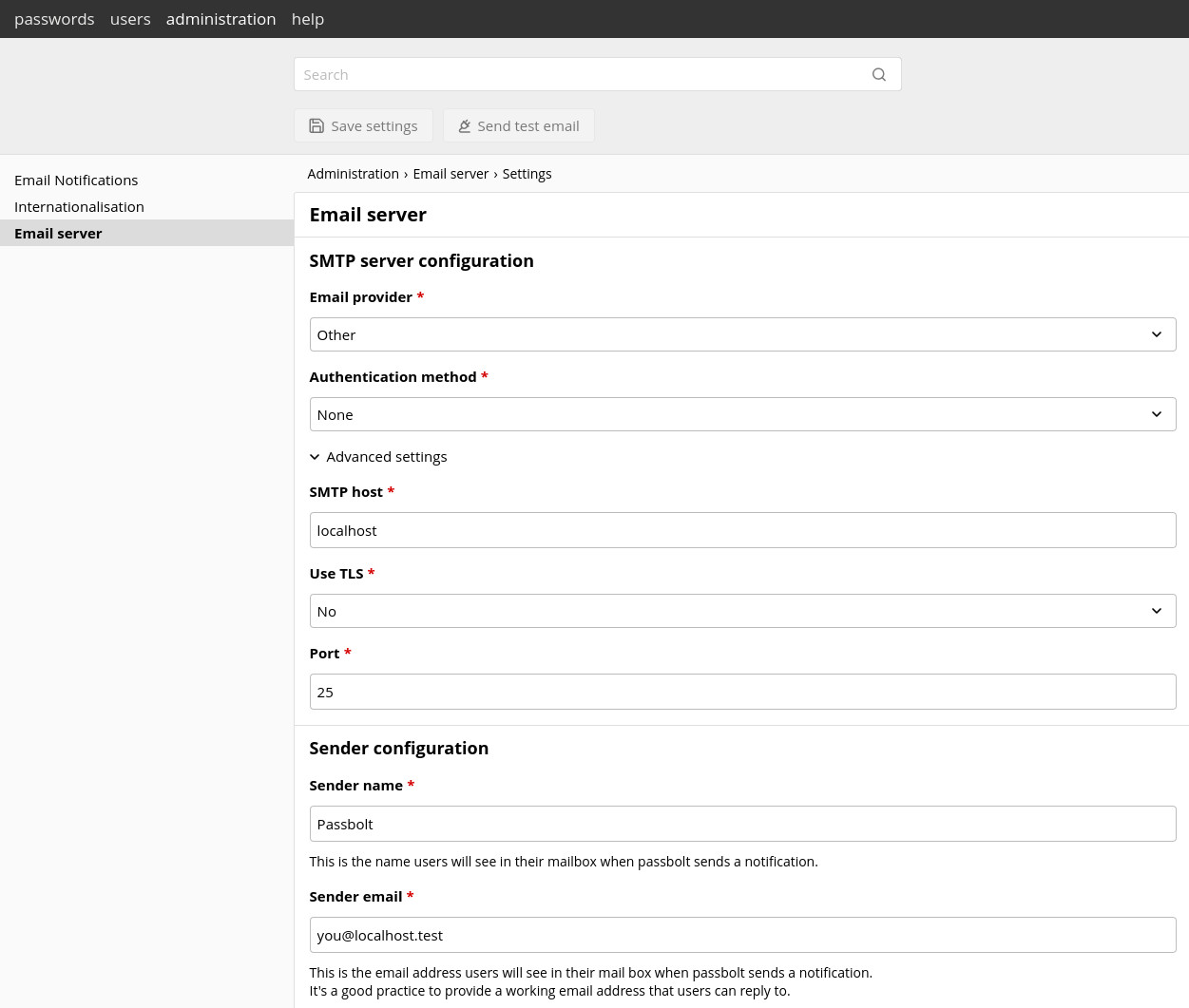Viewport: 1189px width, 1008px height.
Task: Open the Email provider dropdown showing Other
Action: 742,334
